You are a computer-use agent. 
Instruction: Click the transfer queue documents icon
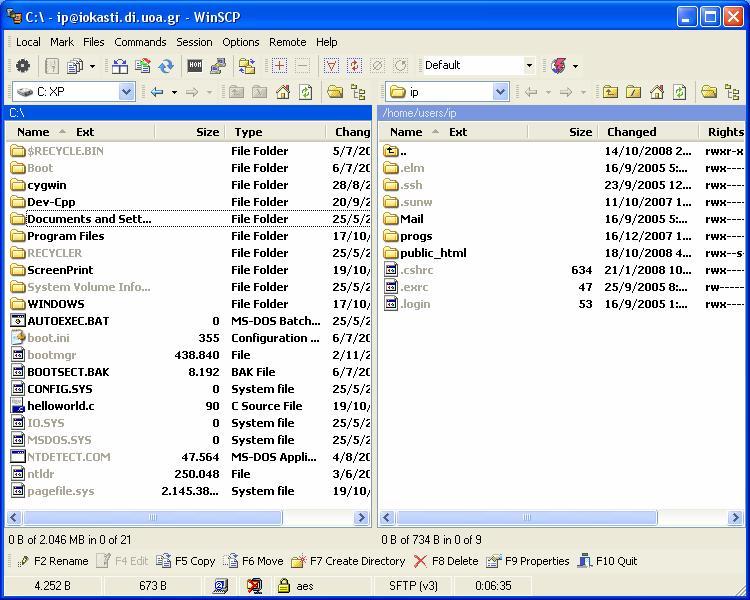75,66
